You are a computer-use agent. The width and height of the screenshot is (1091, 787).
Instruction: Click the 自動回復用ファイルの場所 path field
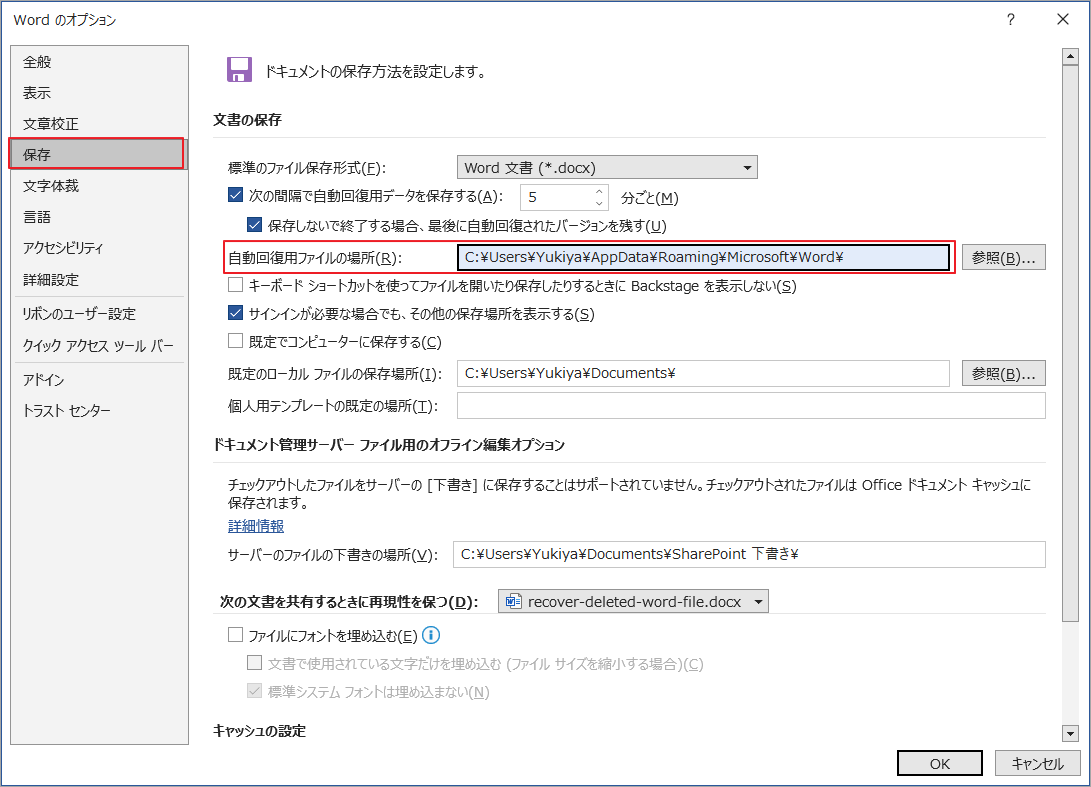(703, 257)
